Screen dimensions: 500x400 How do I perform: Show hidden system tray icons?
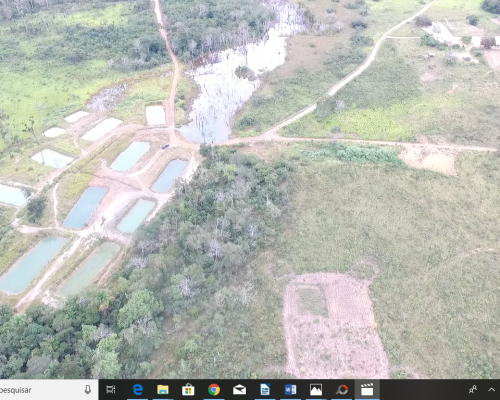(x=491, y=389)
